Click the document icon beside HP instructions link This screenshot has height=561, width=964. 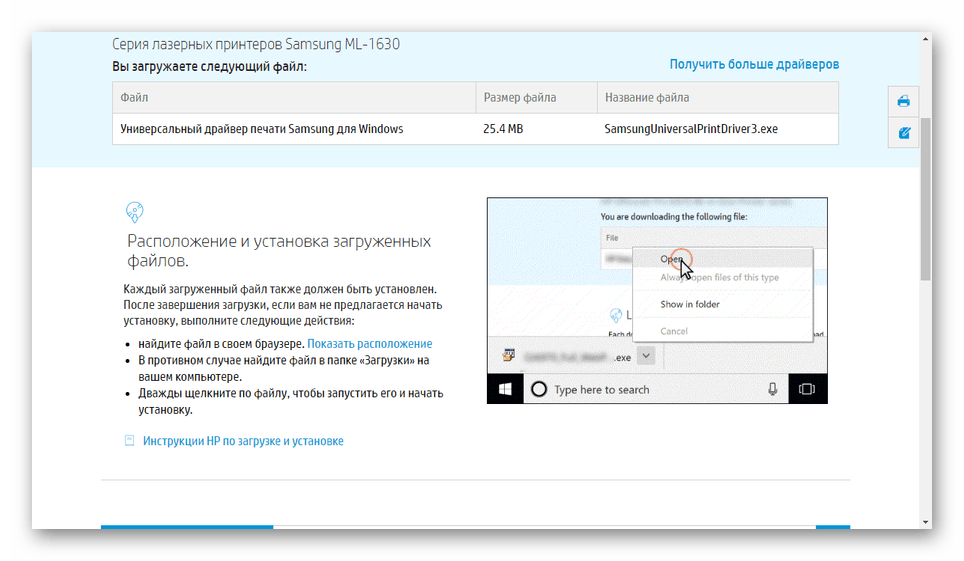click(129, 440)
